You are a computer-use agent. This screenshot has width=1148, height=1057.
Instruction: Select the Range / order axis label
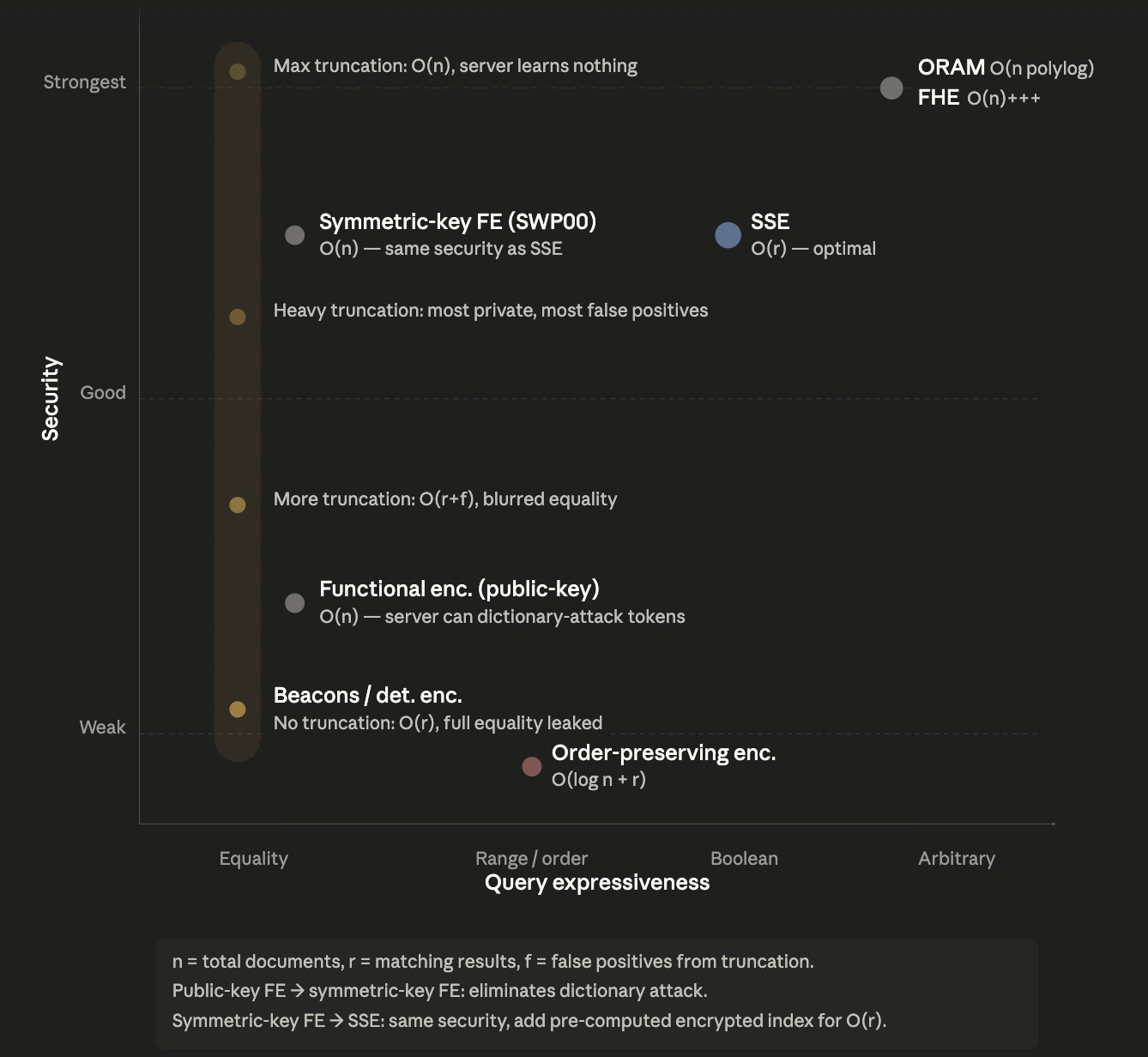(531, 859)
